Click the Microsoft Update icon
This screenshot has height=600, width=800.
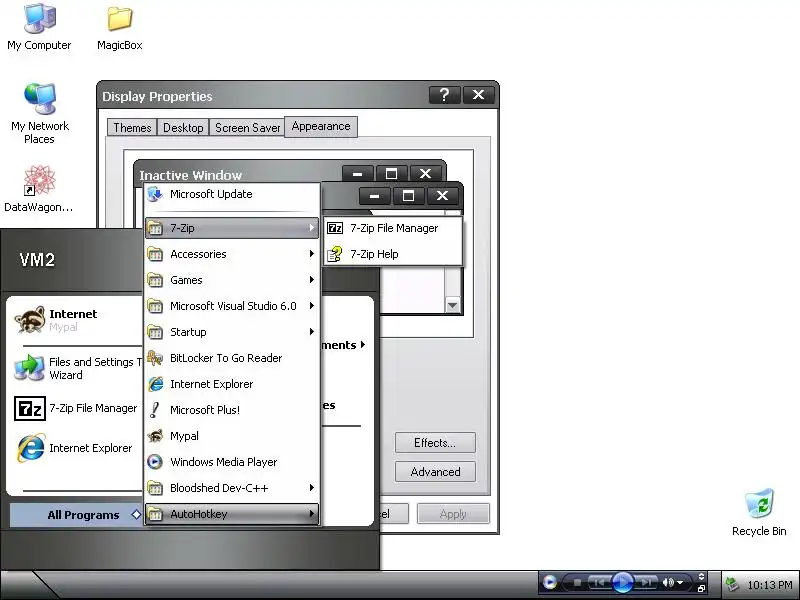click(x=155, y=194)
